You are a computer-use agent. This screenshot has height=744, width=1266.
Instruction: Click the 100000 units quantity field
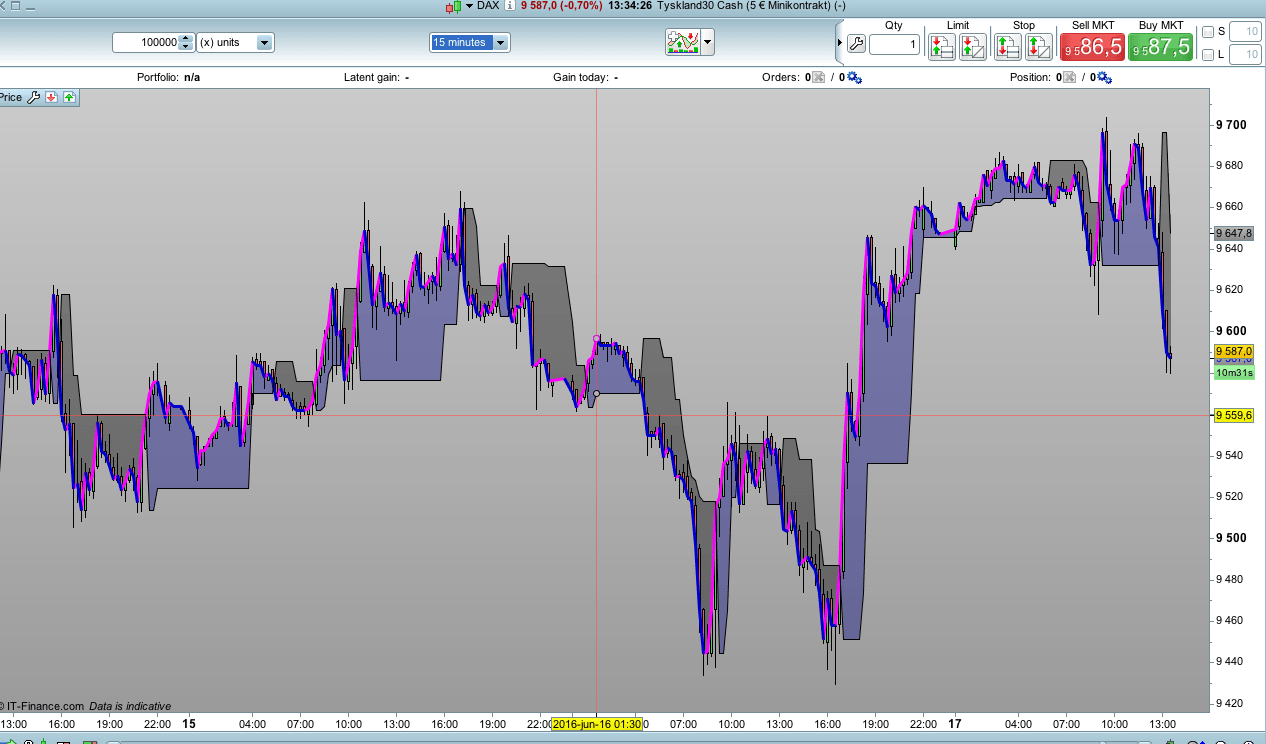coord(145,42)
